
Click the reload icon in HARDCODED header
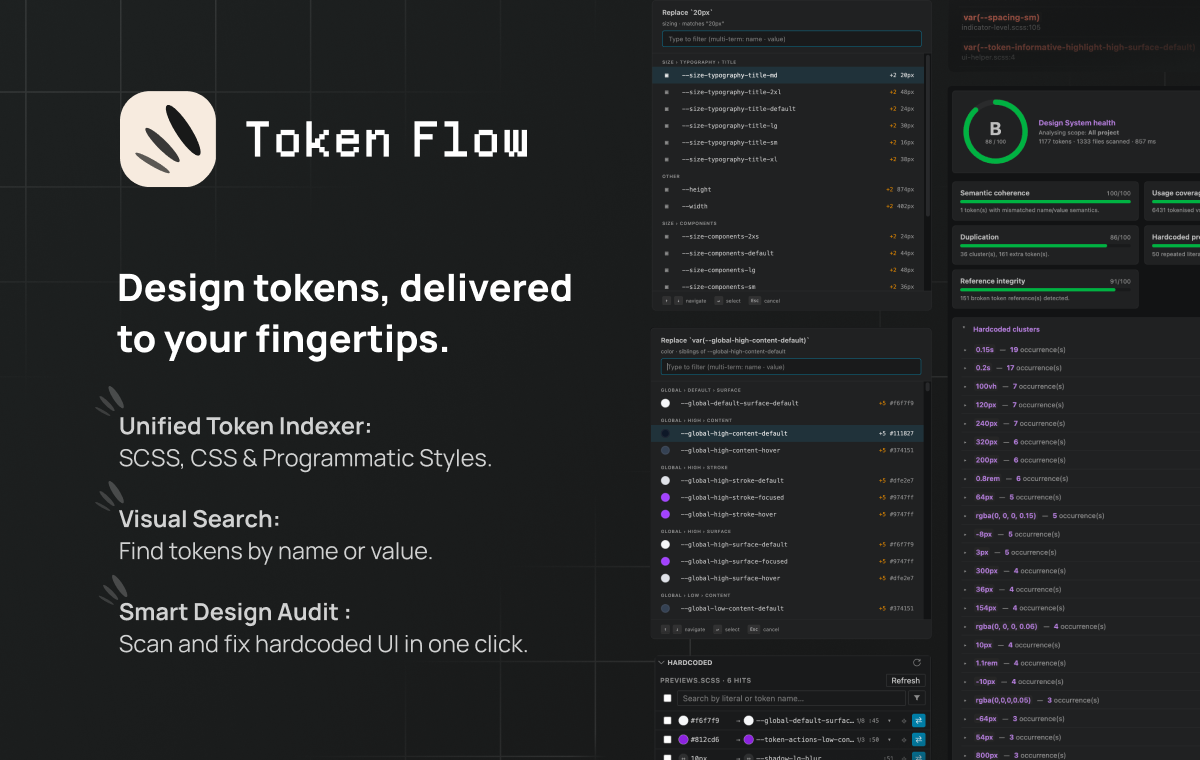pos(917,663)
